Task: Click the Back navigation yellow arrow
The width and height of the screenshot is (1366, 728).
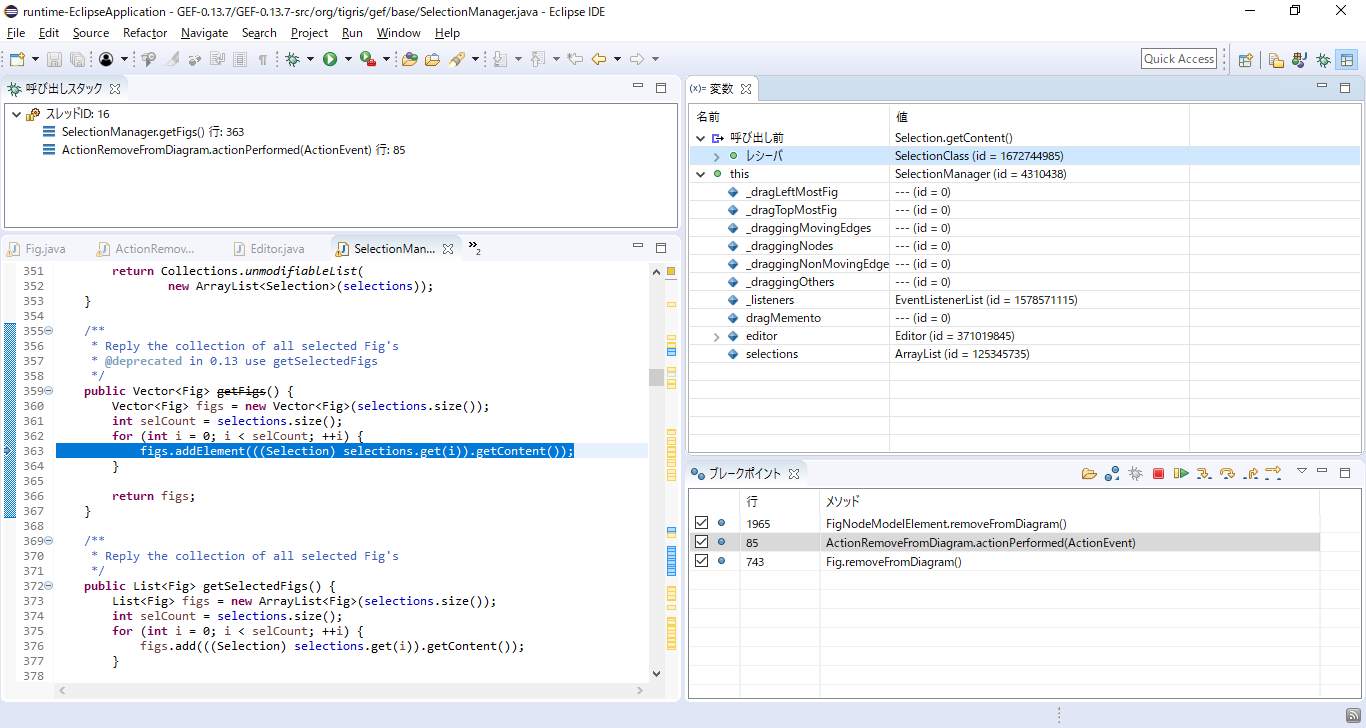Action: pyautogui.click(x=599, y=59)
